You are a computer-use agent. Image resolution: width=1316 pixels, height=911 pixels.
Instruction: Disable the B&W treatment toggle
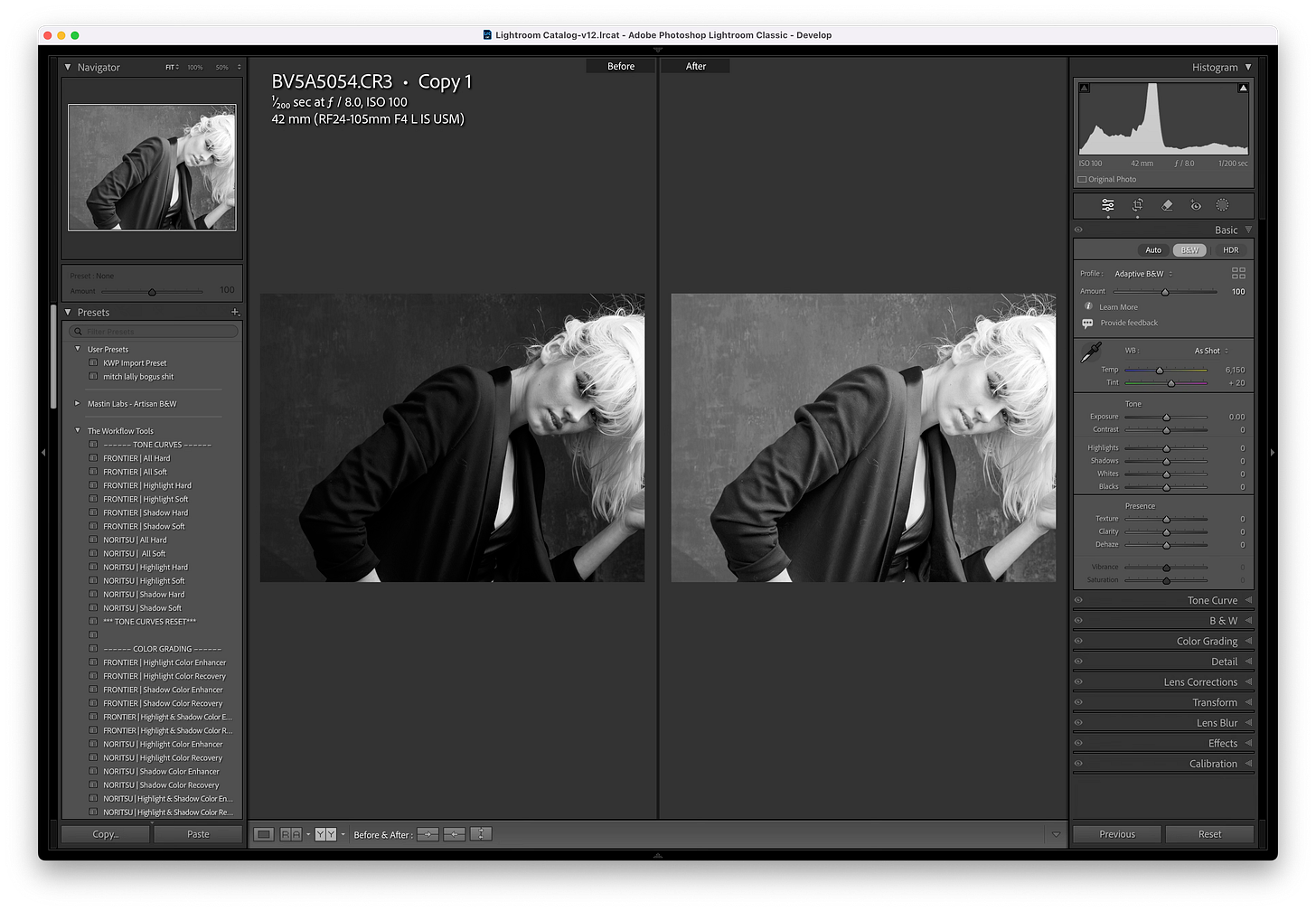click(x=1189, y=249)
